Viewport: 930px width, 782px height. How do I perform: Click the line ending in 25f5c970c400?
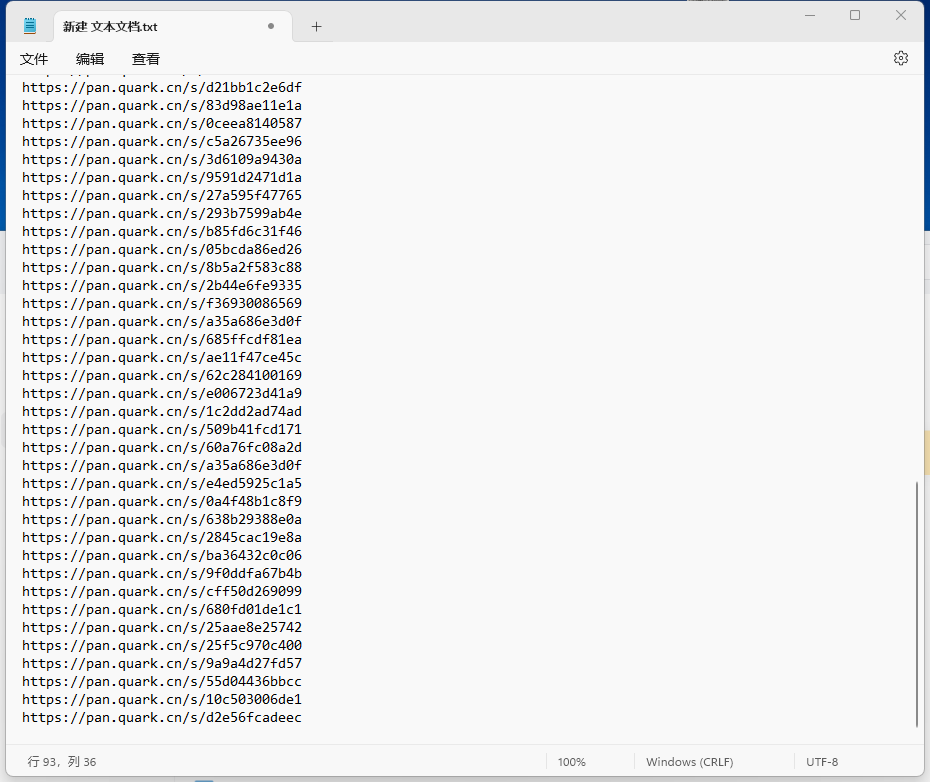click(162, 646)
